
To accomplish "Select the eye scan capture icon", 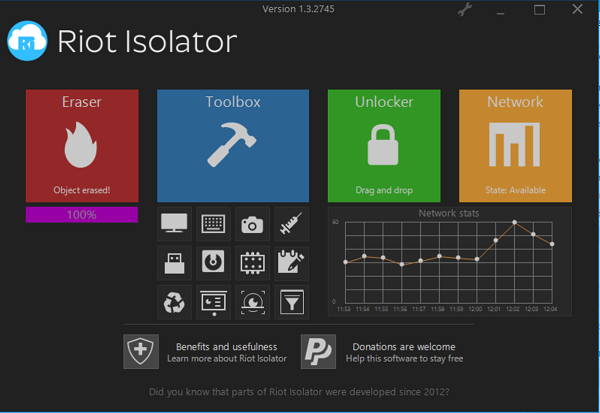I will pos(252,302).
